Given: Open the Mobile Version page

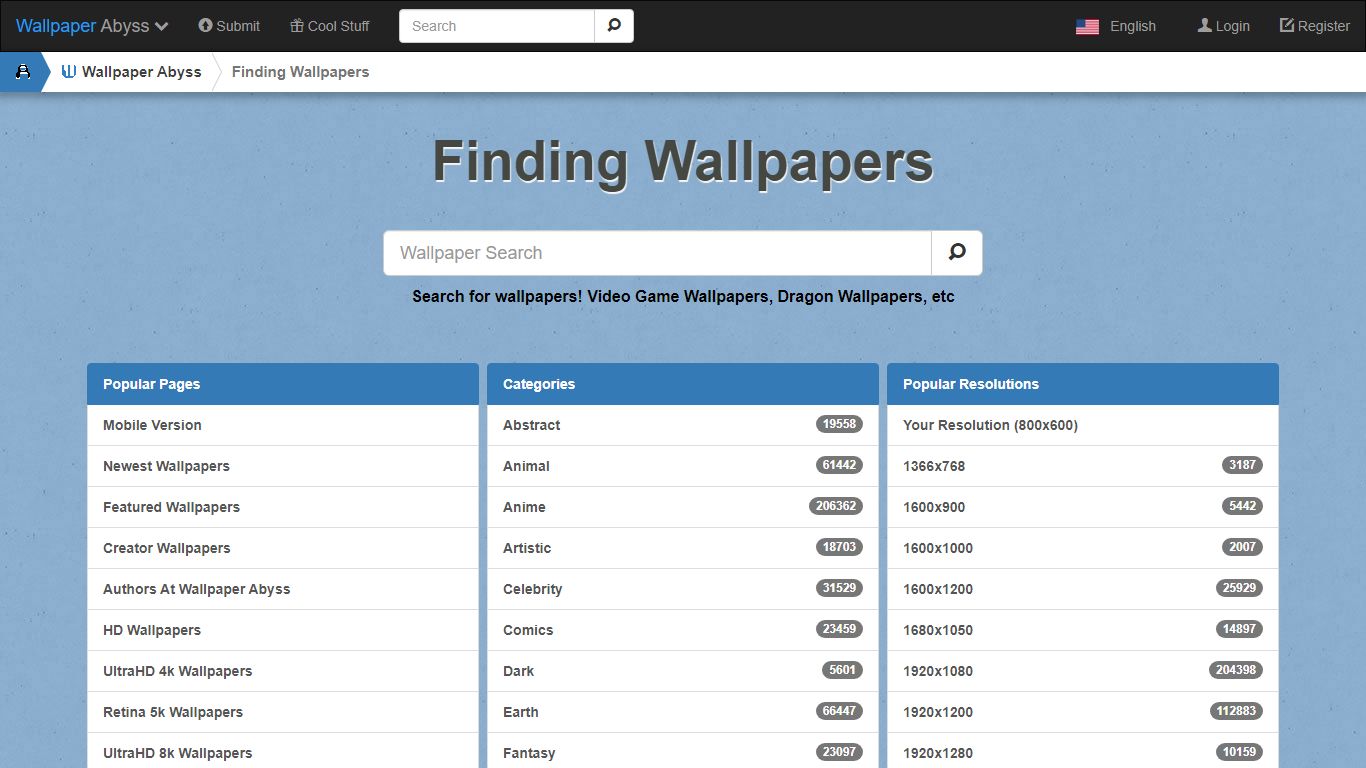Looking at the screenshot, I should point(283,425).
